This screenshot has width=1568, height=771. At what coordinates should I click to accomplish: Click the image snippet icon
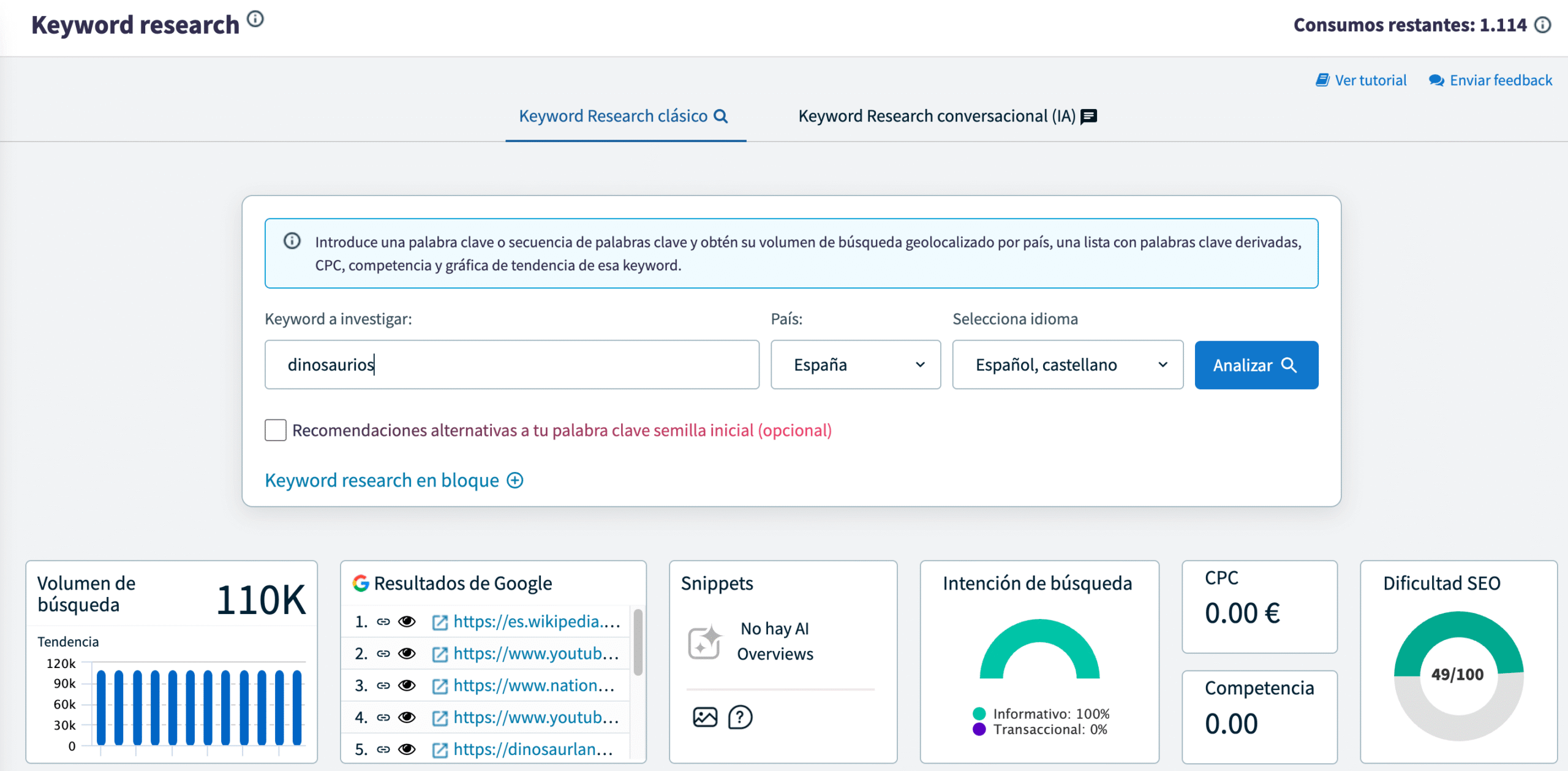coord(704,717)
